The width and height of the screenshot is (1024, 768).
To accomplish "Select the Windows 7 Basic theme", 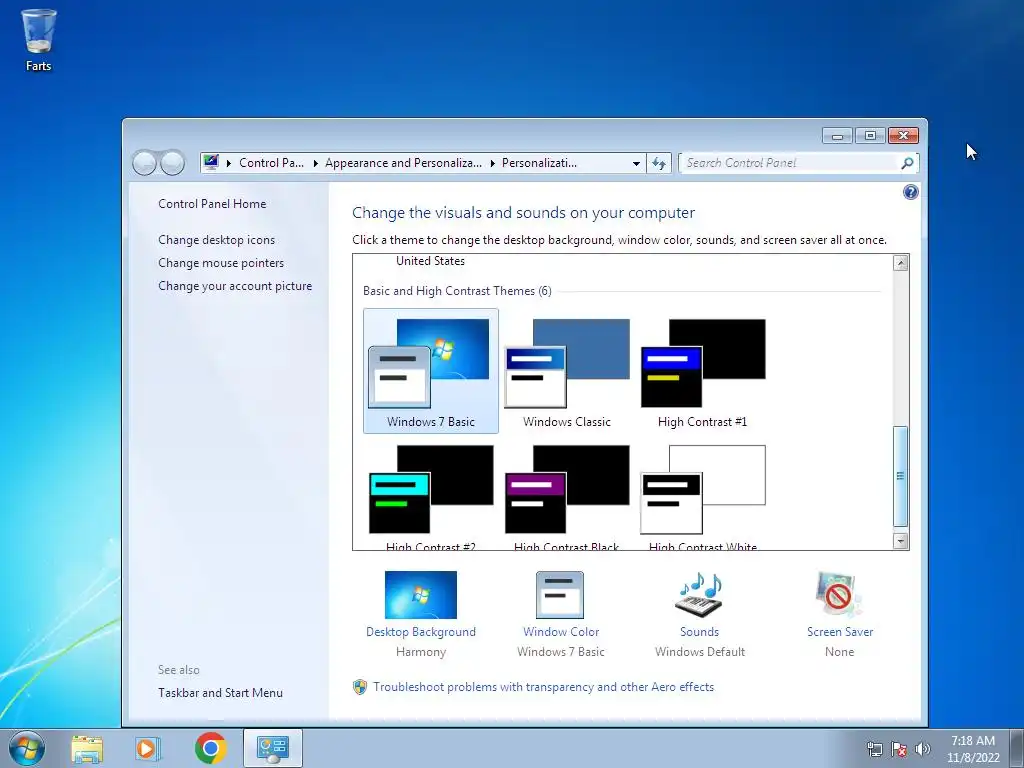I will (430, 371).
